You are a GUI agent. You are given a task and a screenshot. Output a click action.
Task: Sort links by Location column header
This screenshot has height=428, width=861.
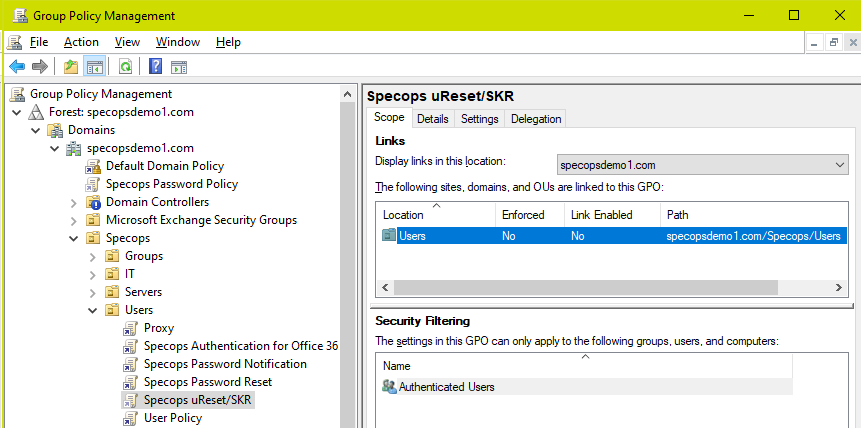coord(437,214)
